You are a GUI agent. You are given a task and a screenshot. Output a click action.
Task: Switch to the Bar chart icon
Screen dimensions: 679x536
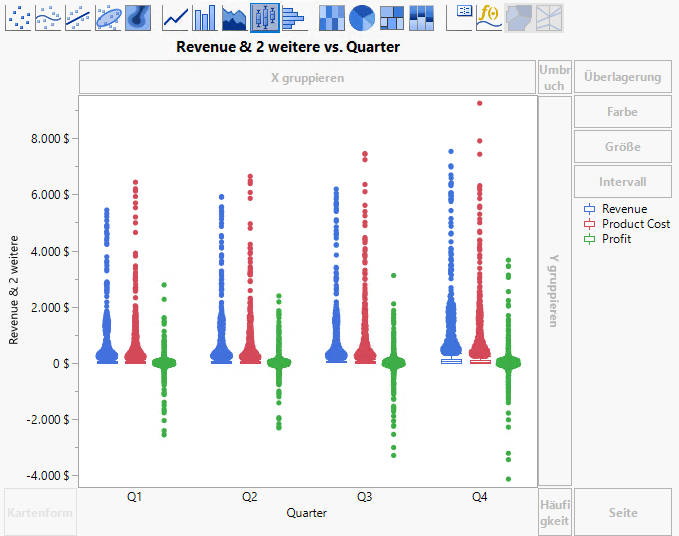(205, 16)
